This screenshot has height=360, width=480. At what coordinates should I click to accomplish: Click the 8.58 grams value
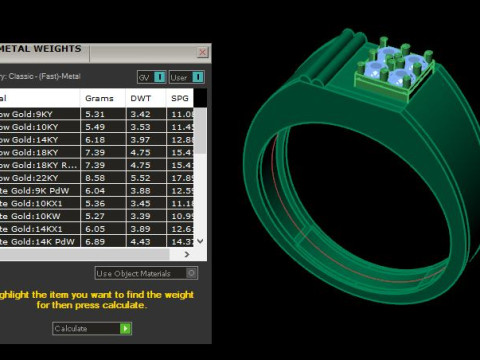coord(95,178)
